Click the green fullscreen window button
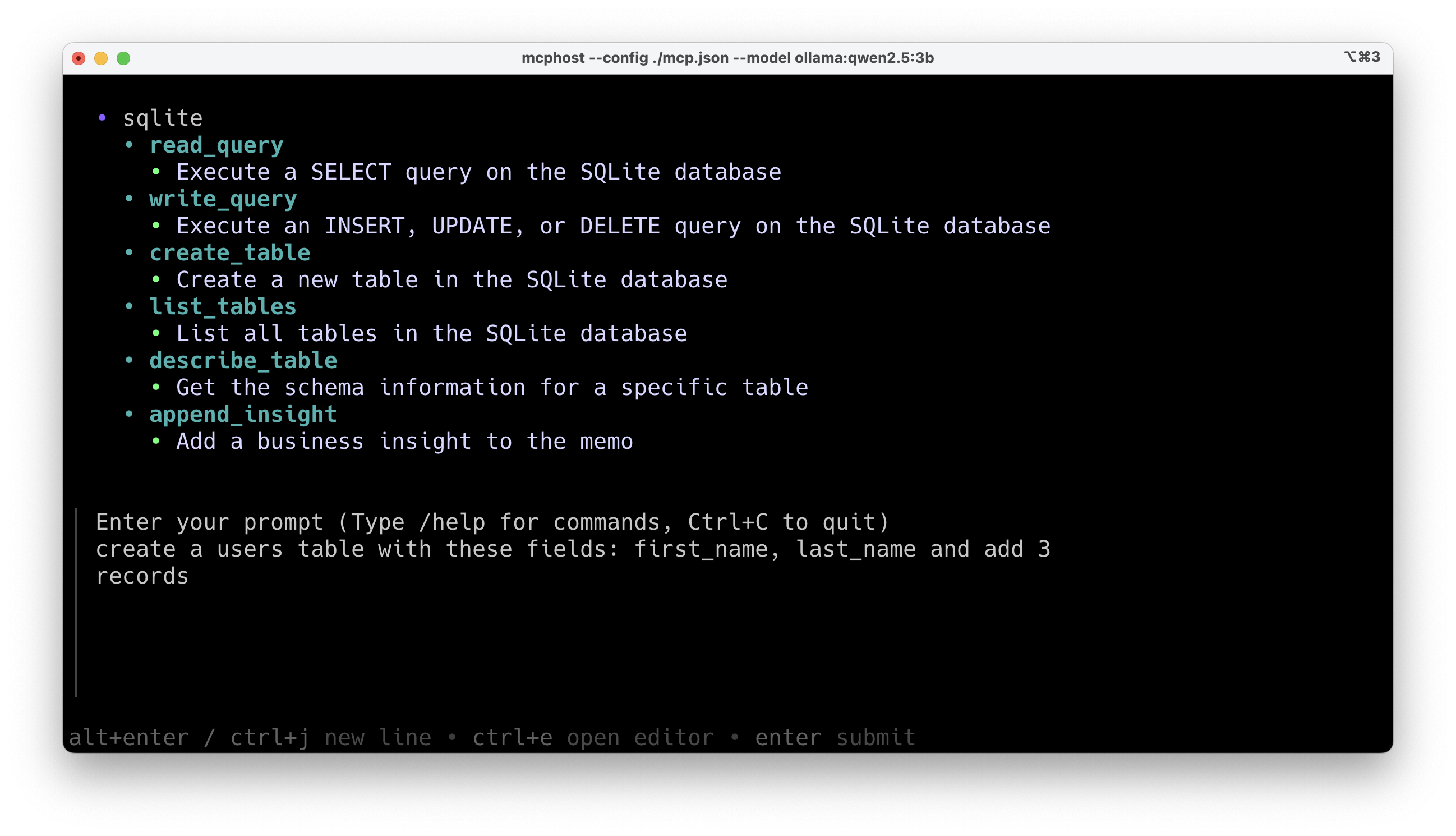Image resolution: width=1456 pixels, height=836 pixels. pyautogui.click(x=123, y=58)
